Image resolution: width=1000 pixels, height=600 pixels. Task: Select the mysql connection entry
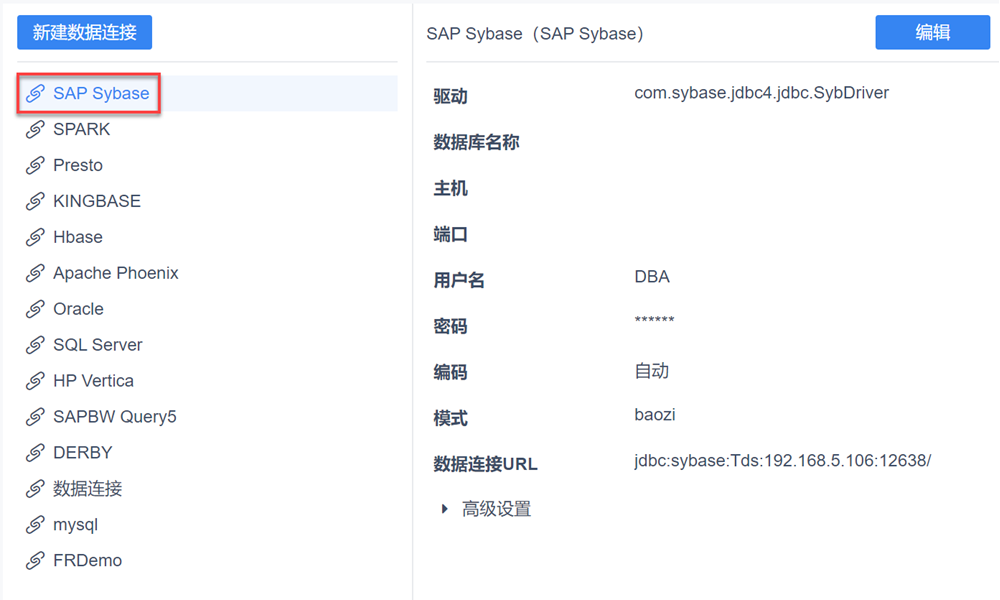click(76, 525)
